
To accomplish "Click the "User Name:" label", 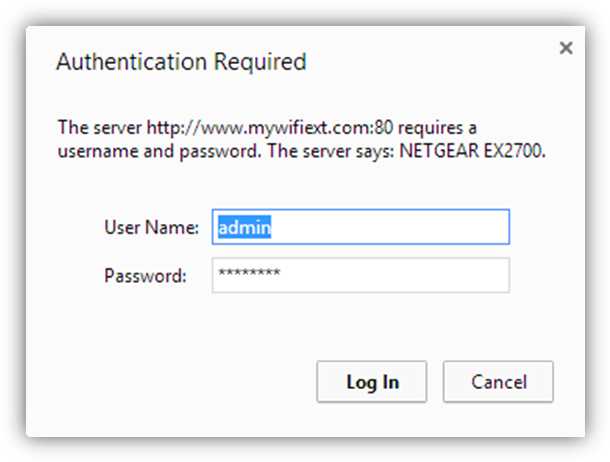I will pyautogui.click(x=152, y=227).
